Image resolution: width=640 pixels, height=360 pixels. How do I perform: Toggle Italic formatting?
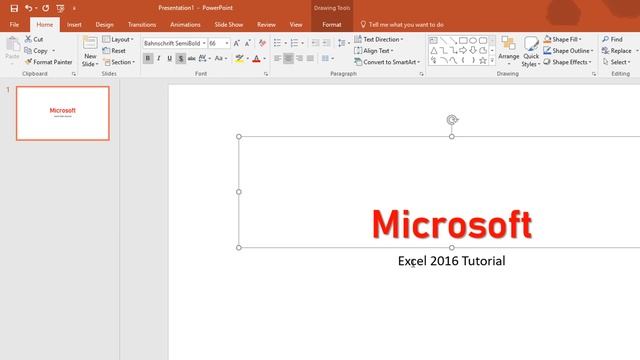pyautogui.click(x=159, y=58)
